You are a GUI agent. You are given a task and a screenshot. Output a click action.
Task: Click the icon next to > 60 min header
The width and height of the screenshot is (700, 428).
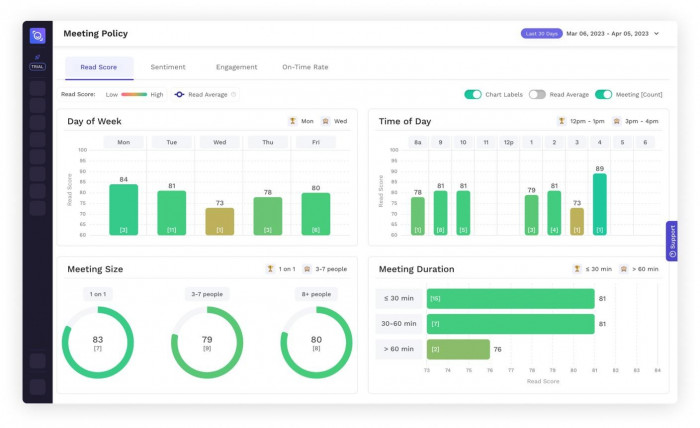click(624, 269)
